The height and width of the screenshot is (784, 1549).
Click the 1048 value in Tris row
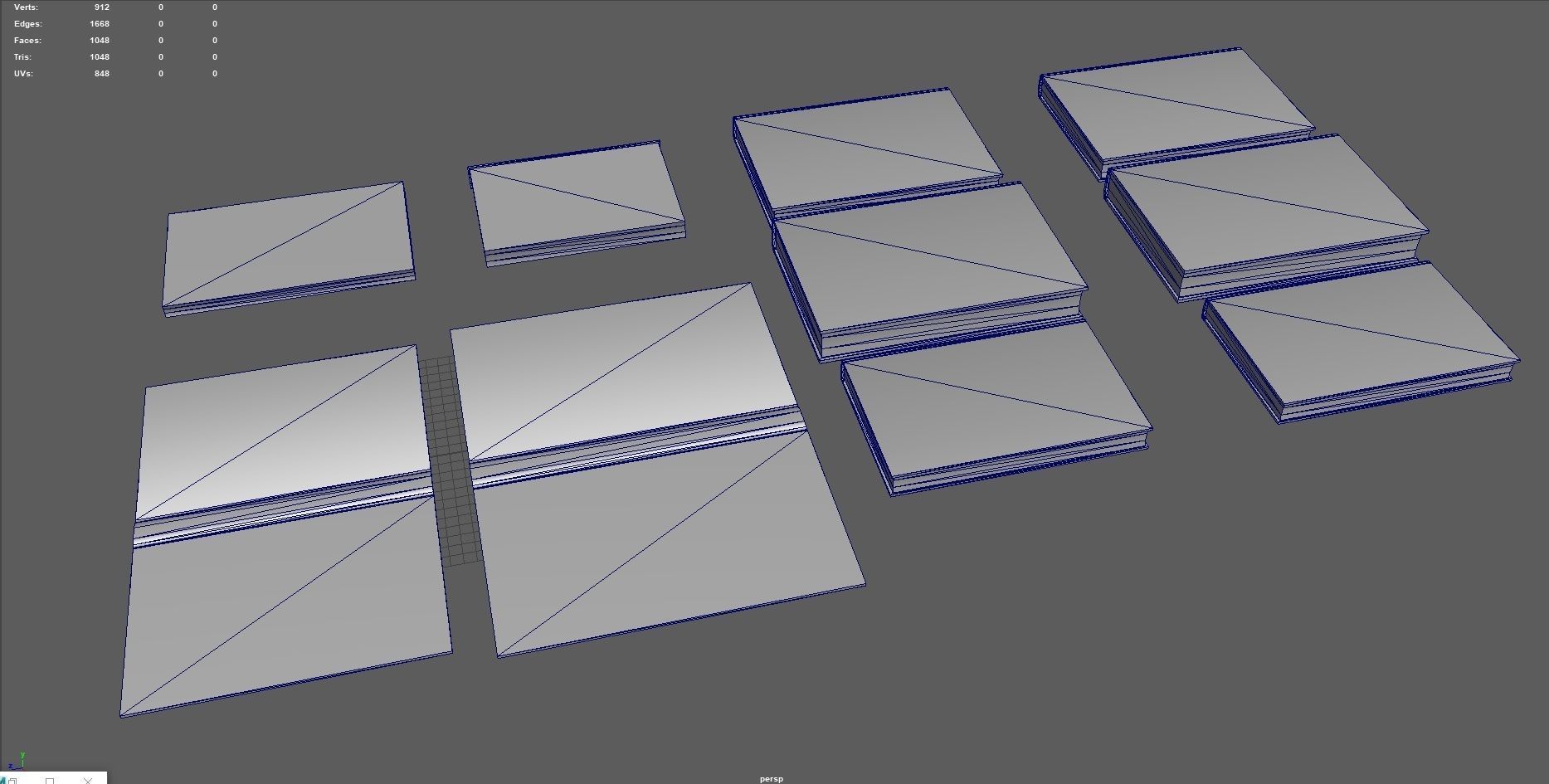click(x=100, y=56)
